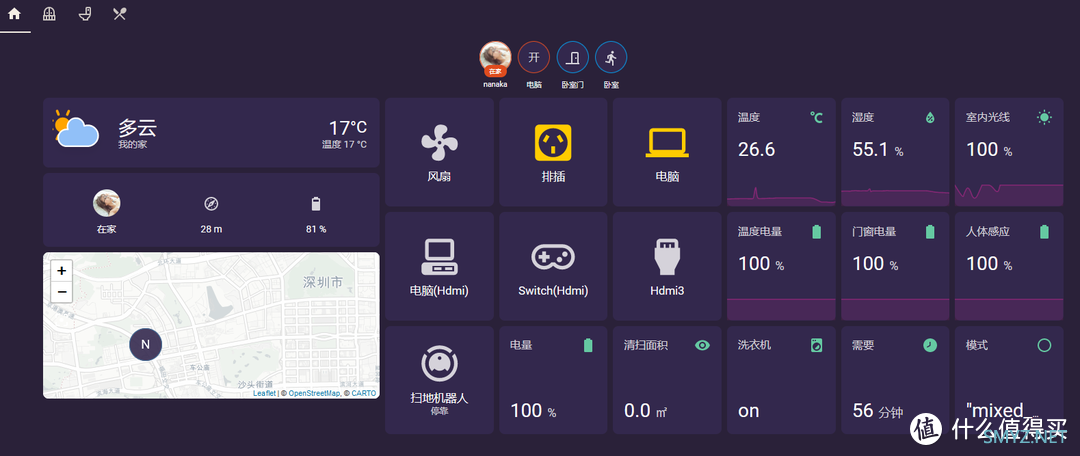Click the 温度电量 battery icon
This screenshot has height=456, width=1080.
pos(817,231)
